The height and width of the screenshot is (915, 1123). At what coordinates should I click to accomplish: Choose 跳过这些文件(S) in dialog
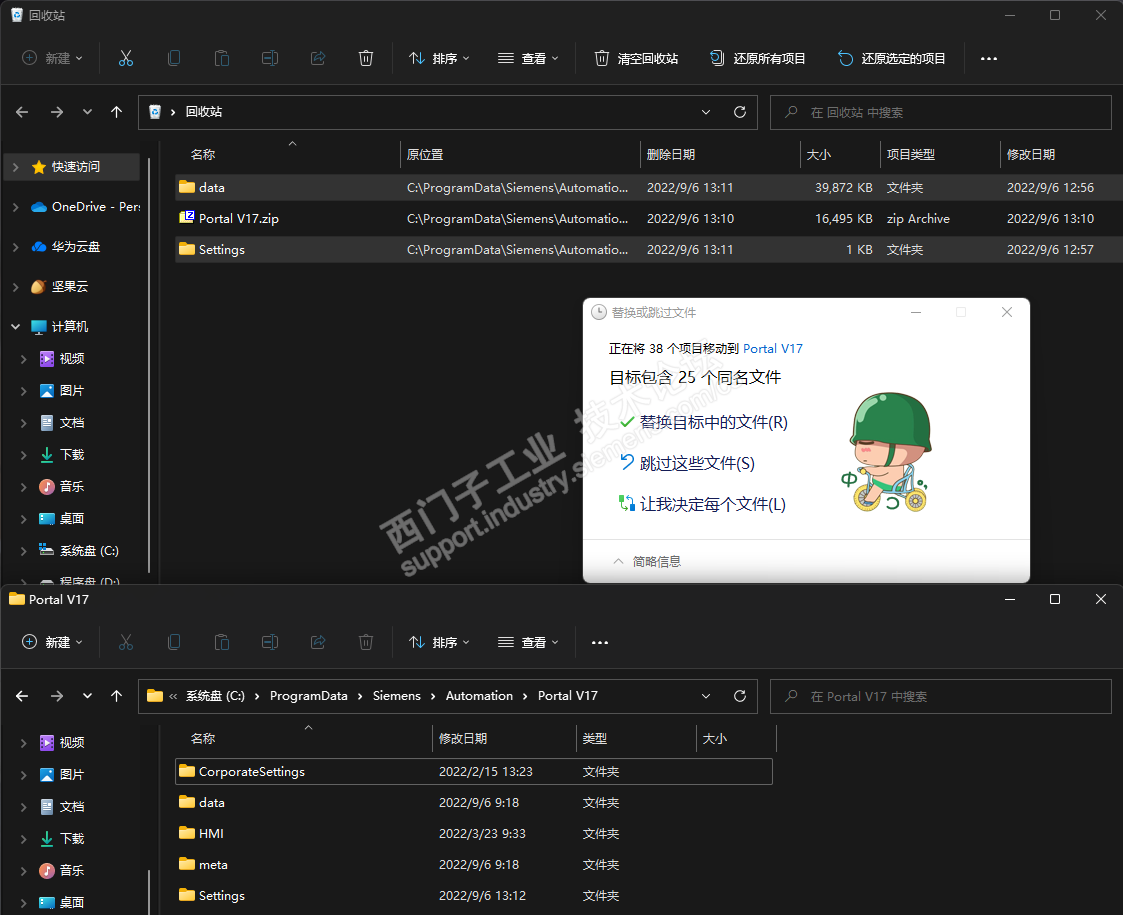click(688, 463)
